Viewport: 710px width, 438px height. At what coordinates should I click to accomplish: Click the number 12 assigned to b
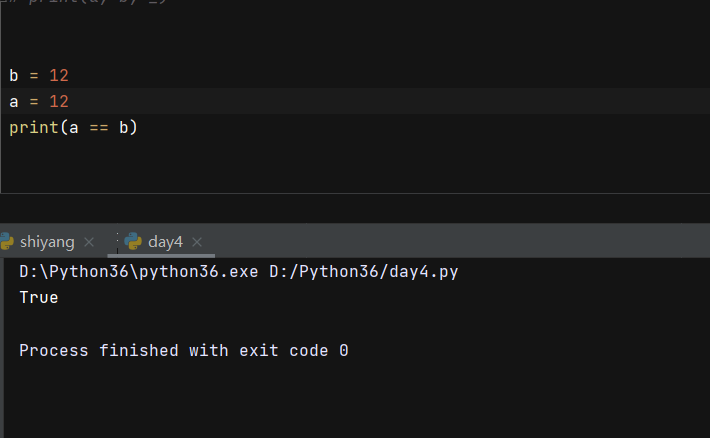click(58, 76)
